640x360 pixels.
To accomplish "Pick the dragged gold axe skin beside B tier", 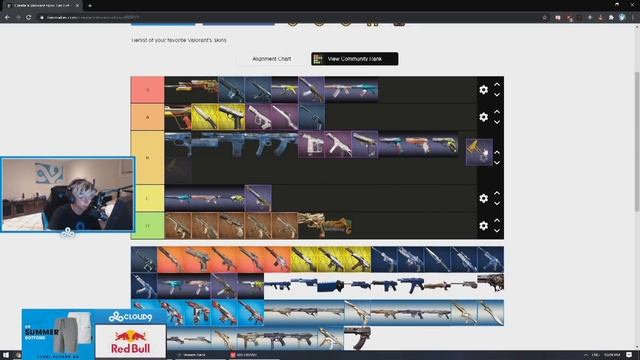I will pos(479,152).
